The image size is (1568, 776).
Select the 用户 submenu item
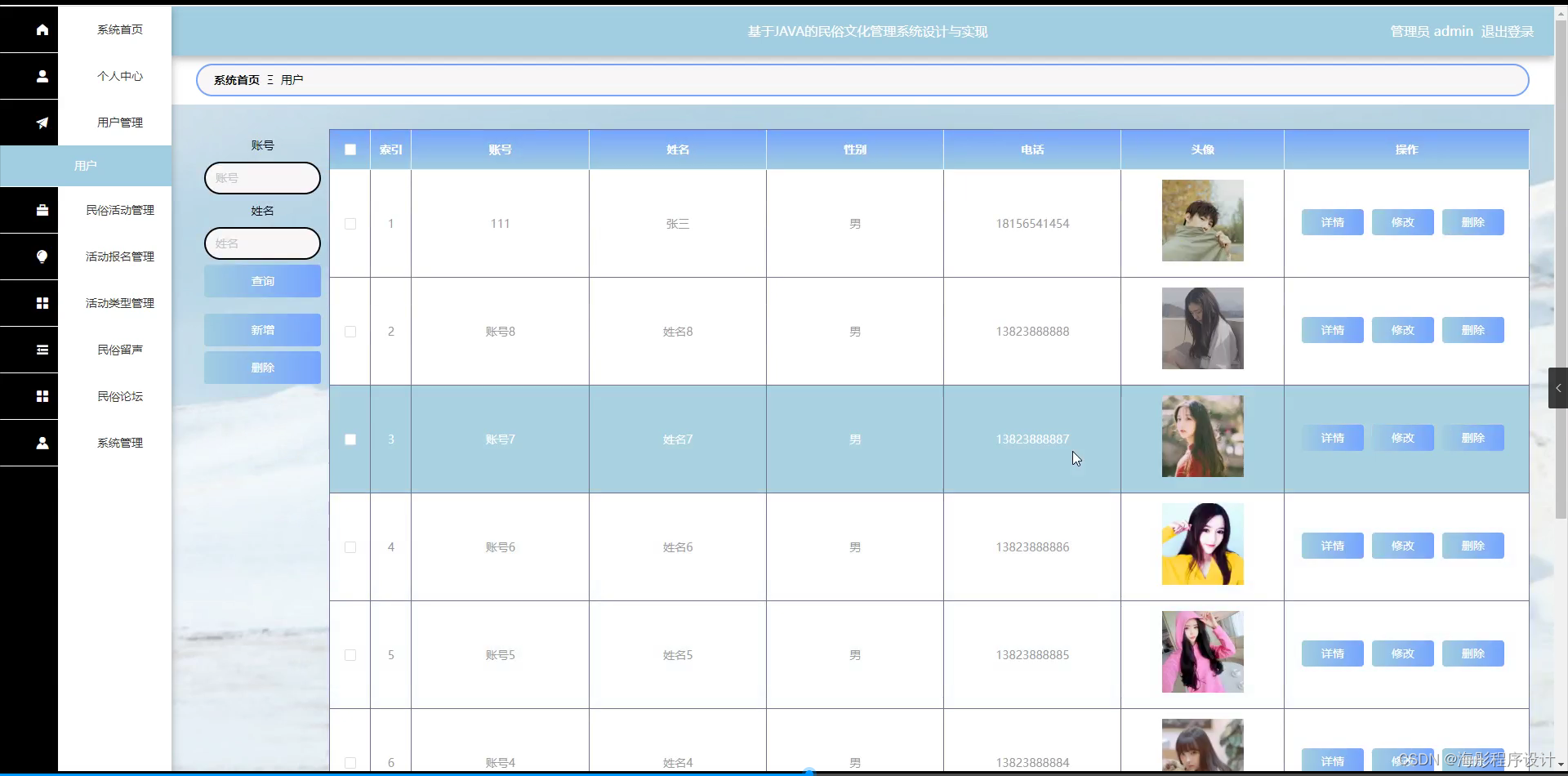pyautogui.click(x=86, y=166)
